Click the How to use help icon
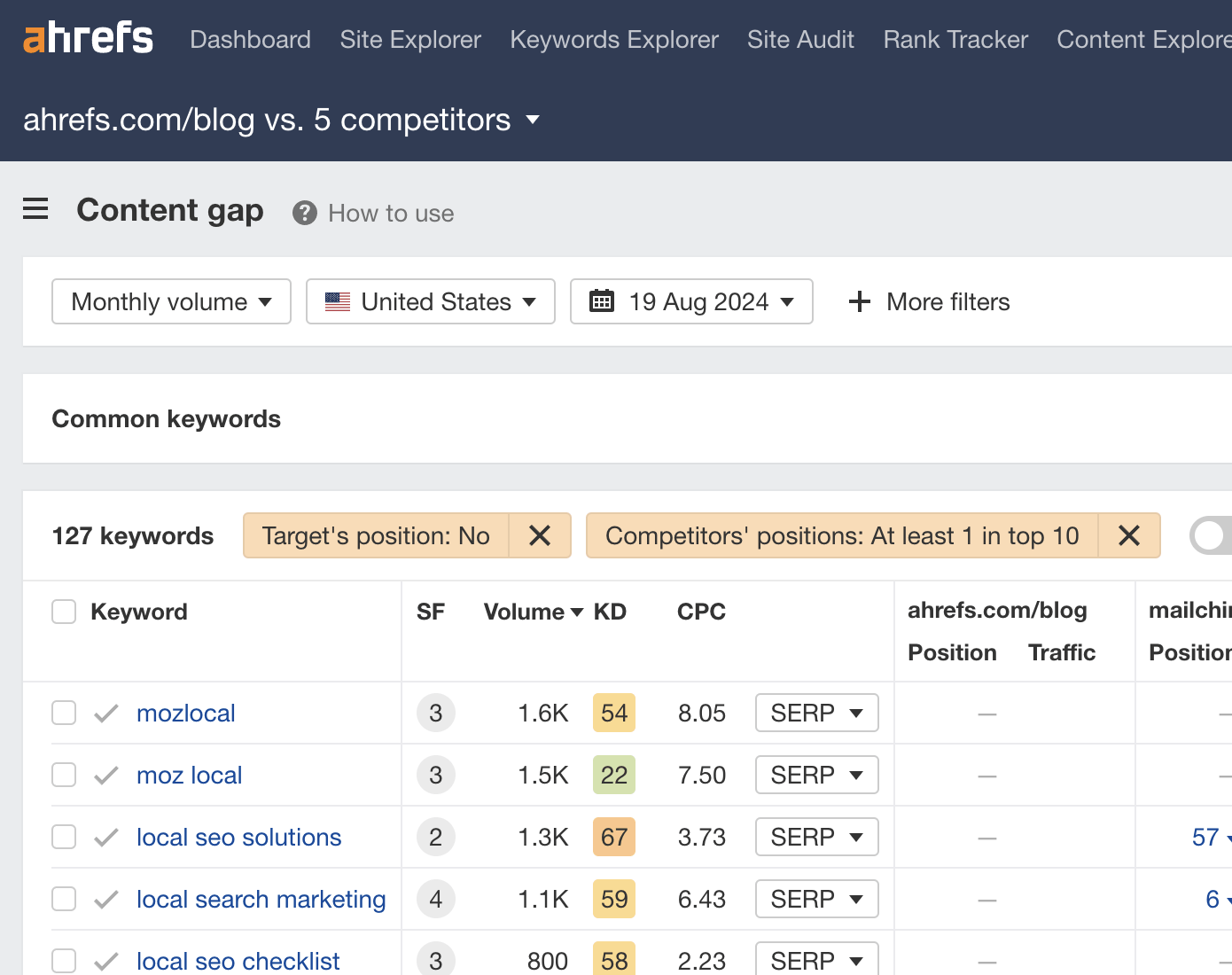The height and width of the screenshot is (975, 1232). tap(304, 213)
